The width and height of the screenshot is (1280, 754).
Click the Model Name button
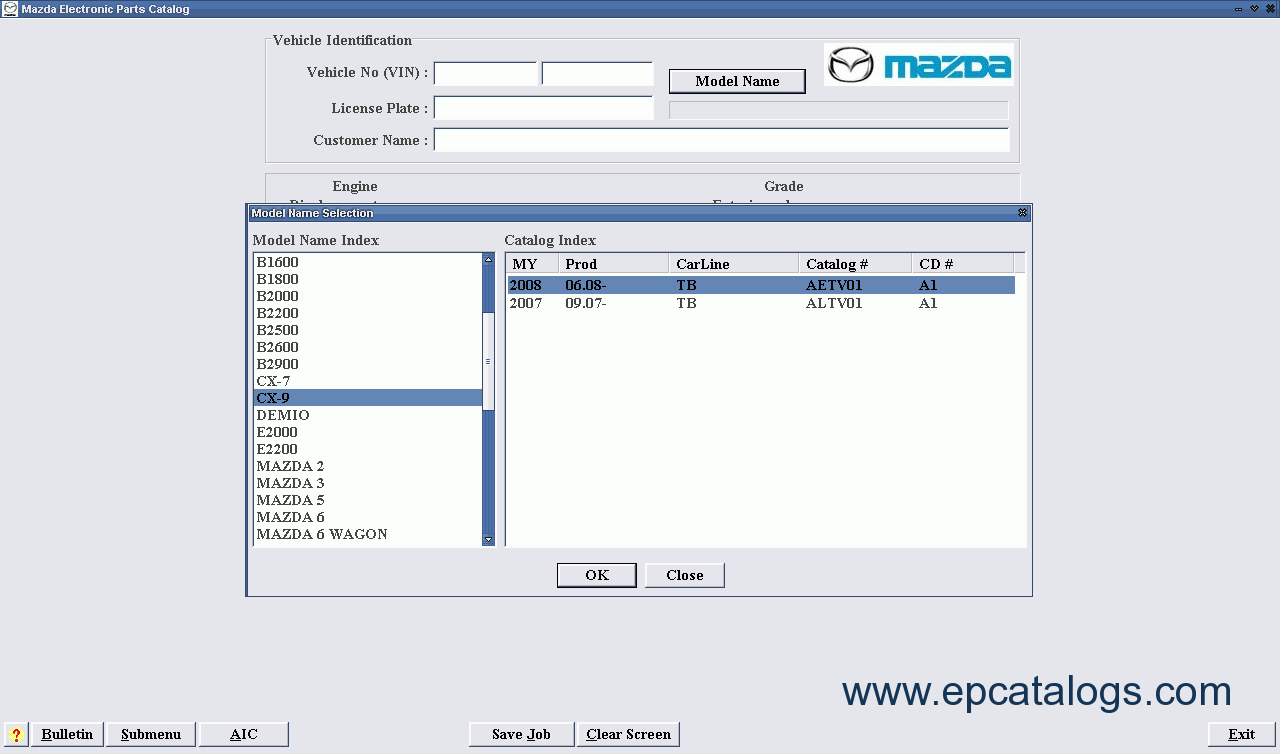(737, 81)
